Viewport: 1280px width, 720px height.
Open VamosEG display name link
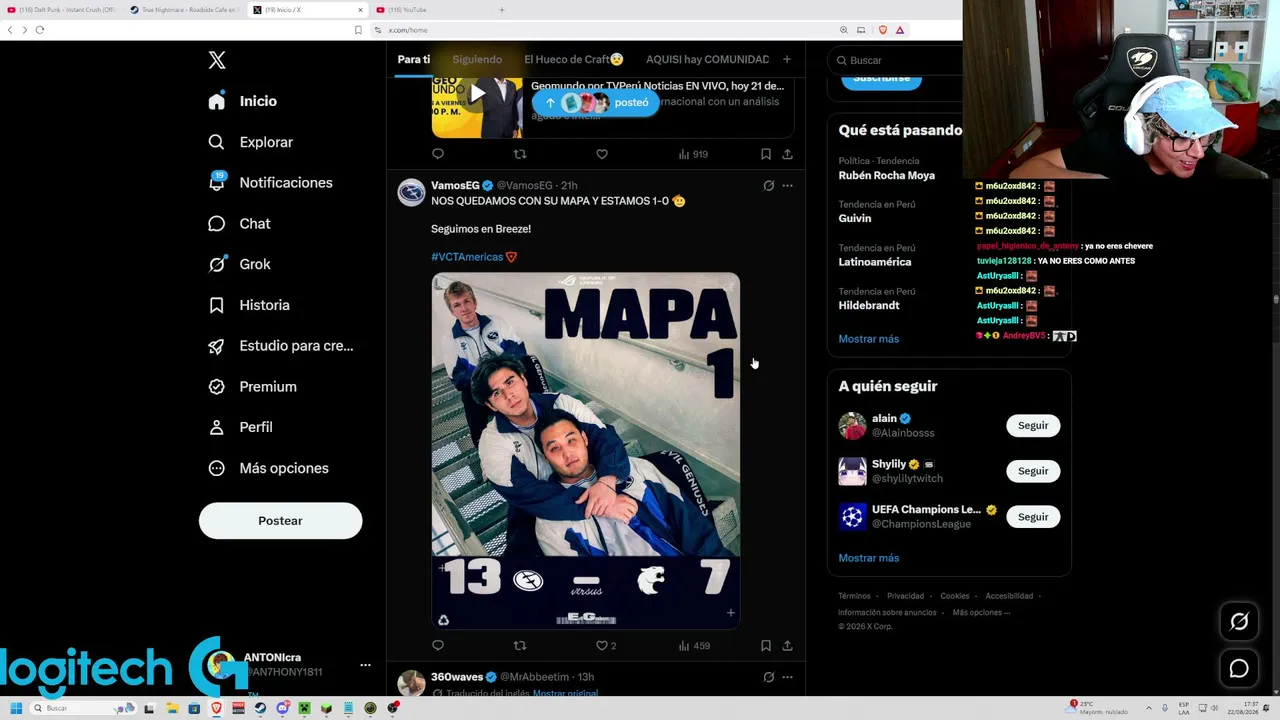tap(455, 186)
